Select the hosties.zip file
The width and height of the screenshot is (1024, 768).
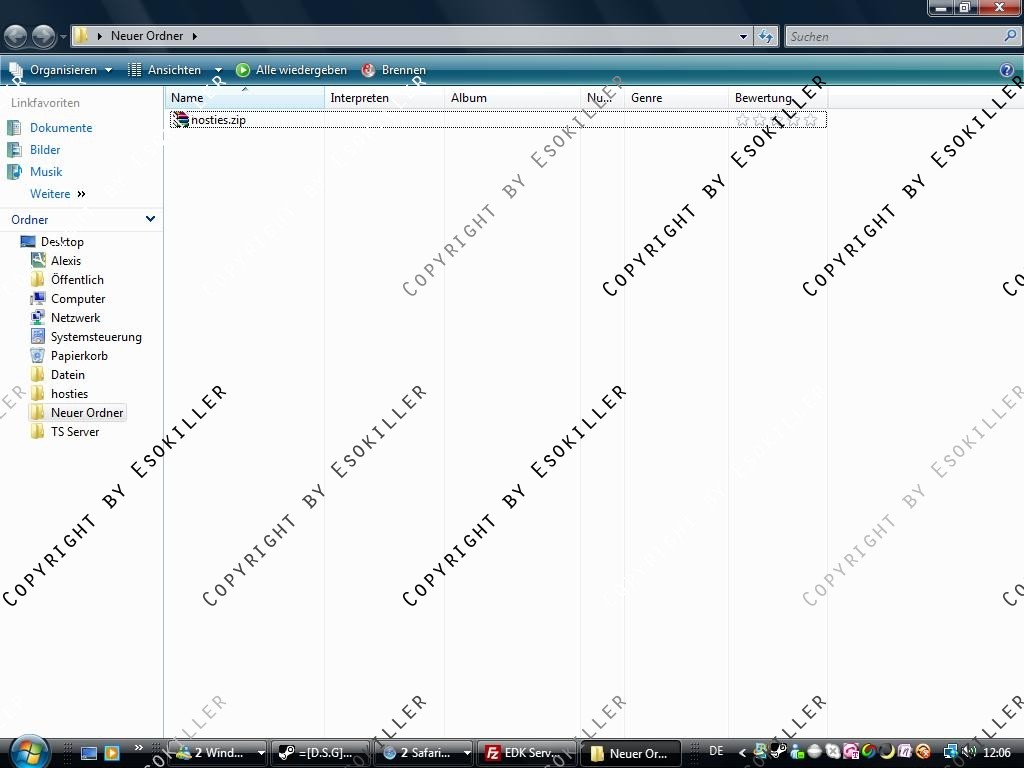[498, 120]
